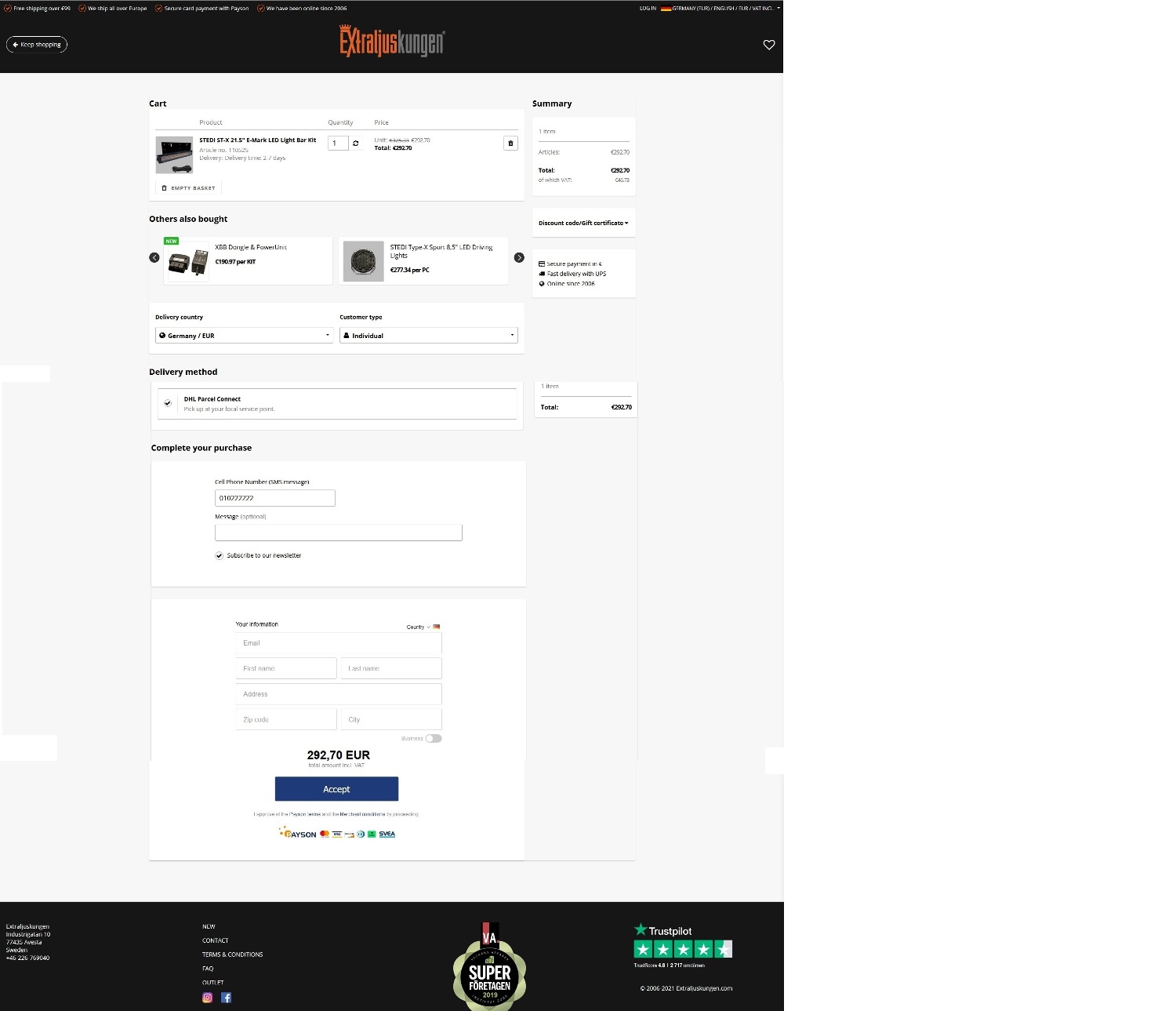Click the German flag in header
The height and width of the screenshot is (1011, 1176).
click(x=666, y=9)
